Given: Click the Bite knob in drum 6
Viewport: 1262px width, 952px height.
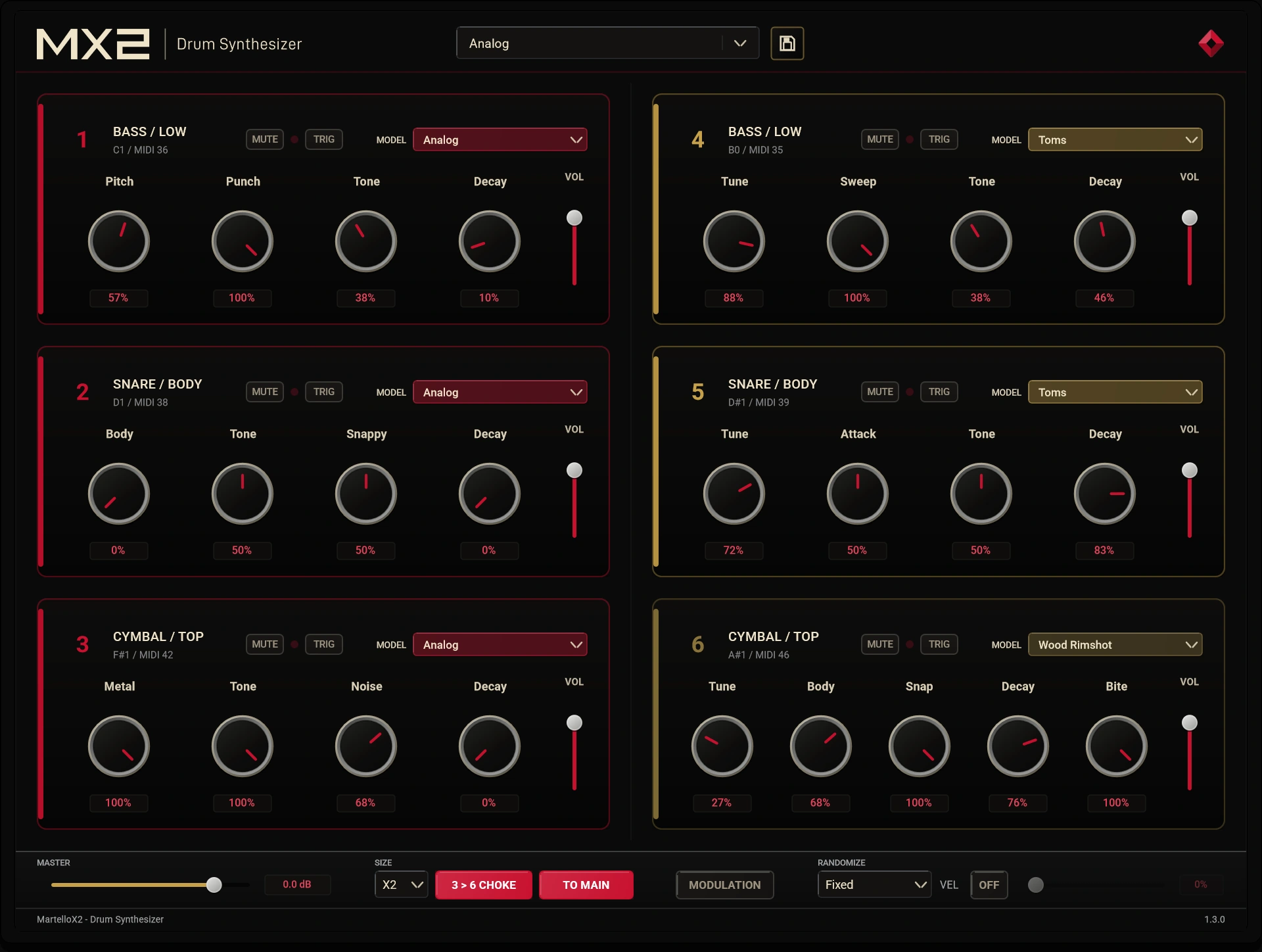Looking at the screenshot, I should 1117,746.
